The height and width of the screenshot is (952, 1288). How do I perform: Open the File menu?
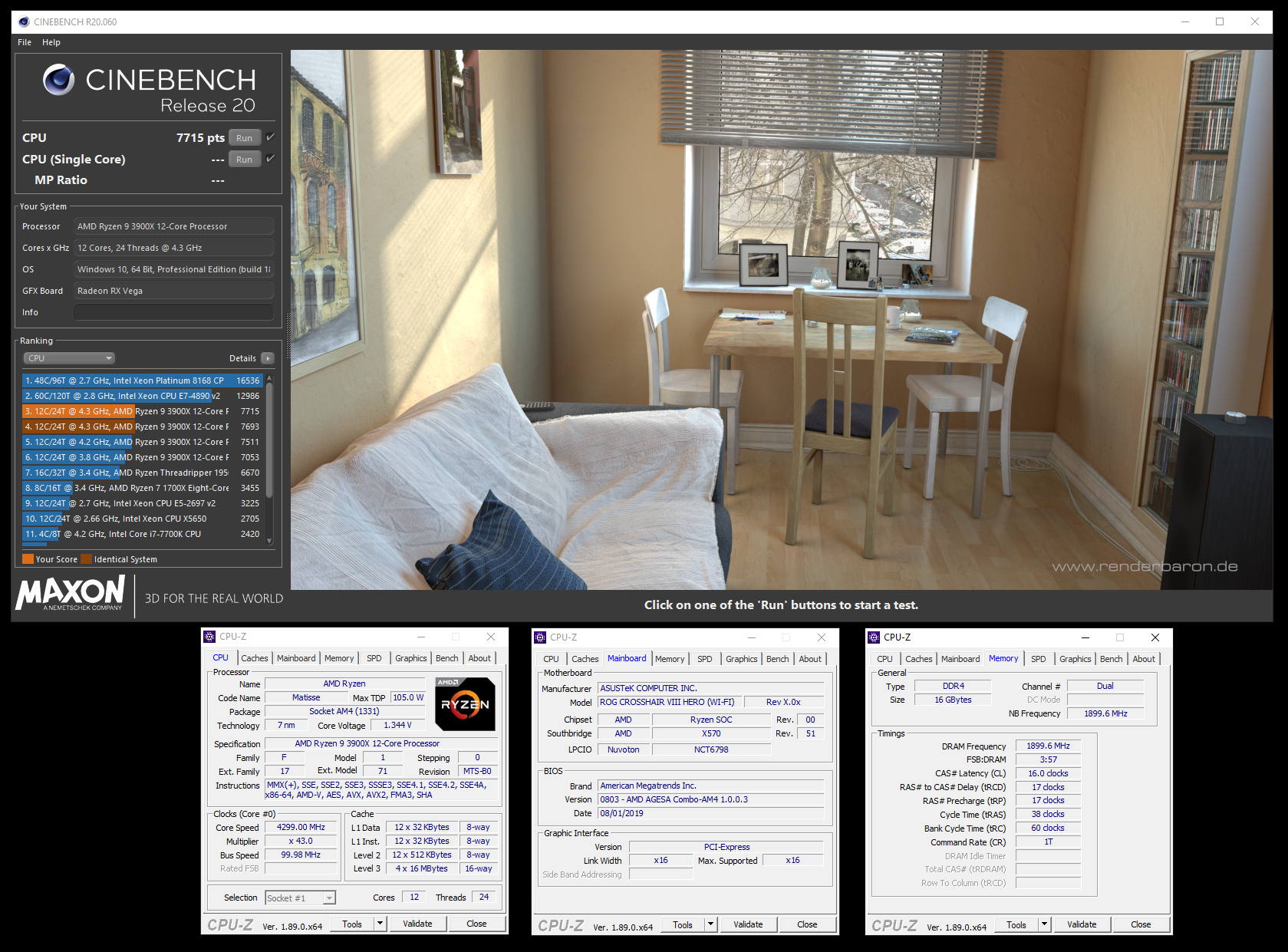25,42
